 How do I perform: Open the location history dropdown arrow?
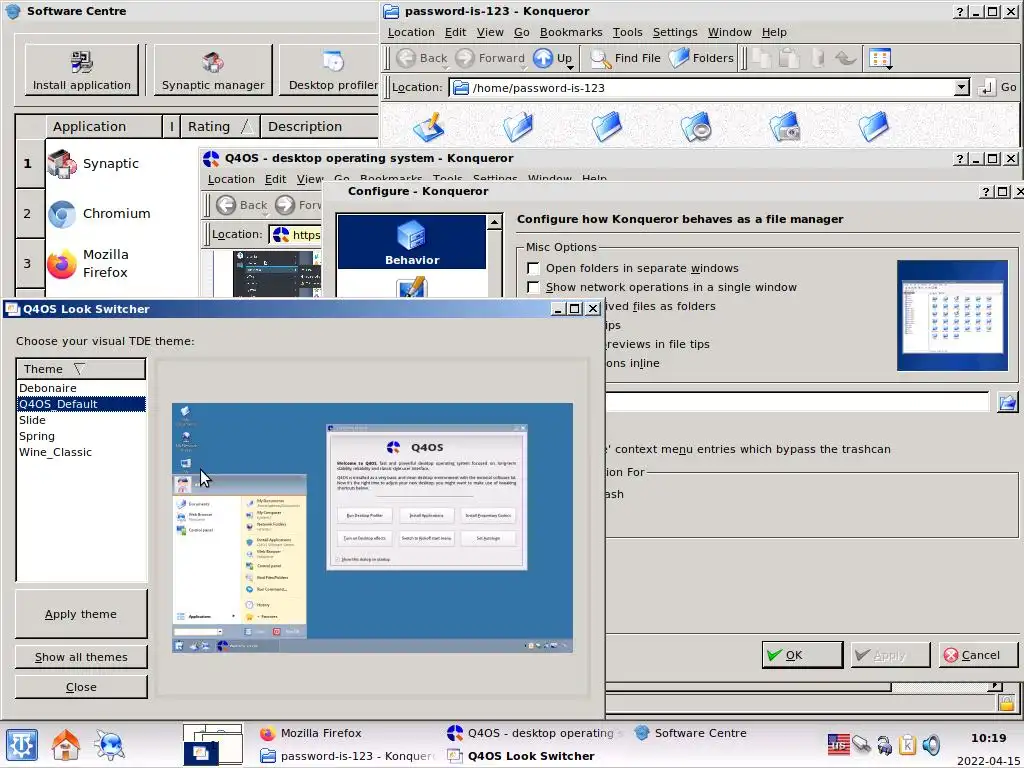point(961,88)
